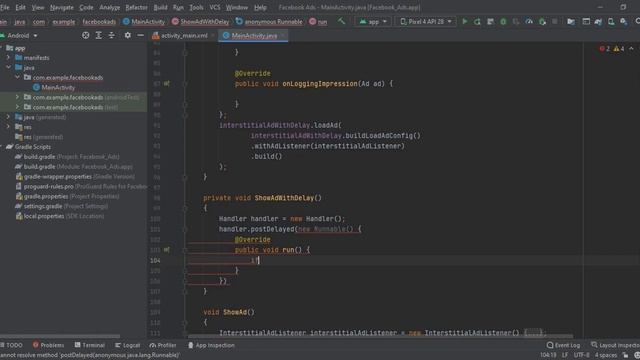The image size is (640, 360).
Task: Open AVD Manager device icon
Action: tap(611, 22)
